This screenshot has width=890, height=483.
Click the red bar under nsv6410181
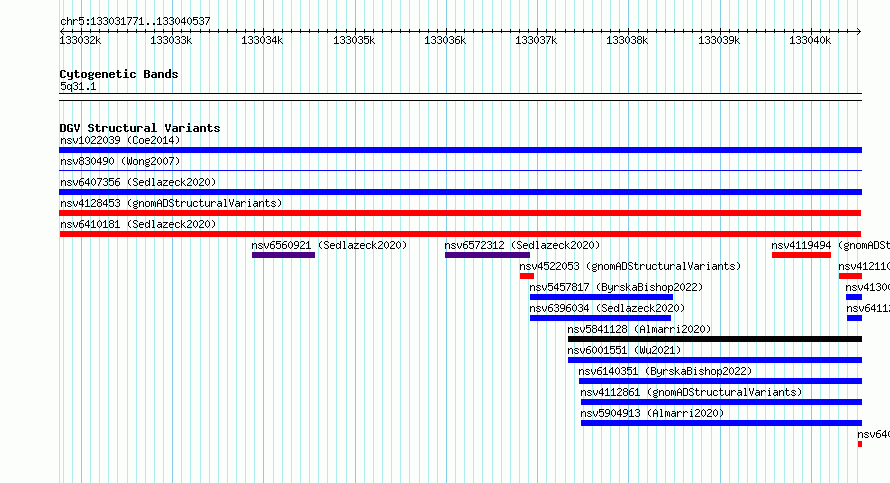click(460, 234)
